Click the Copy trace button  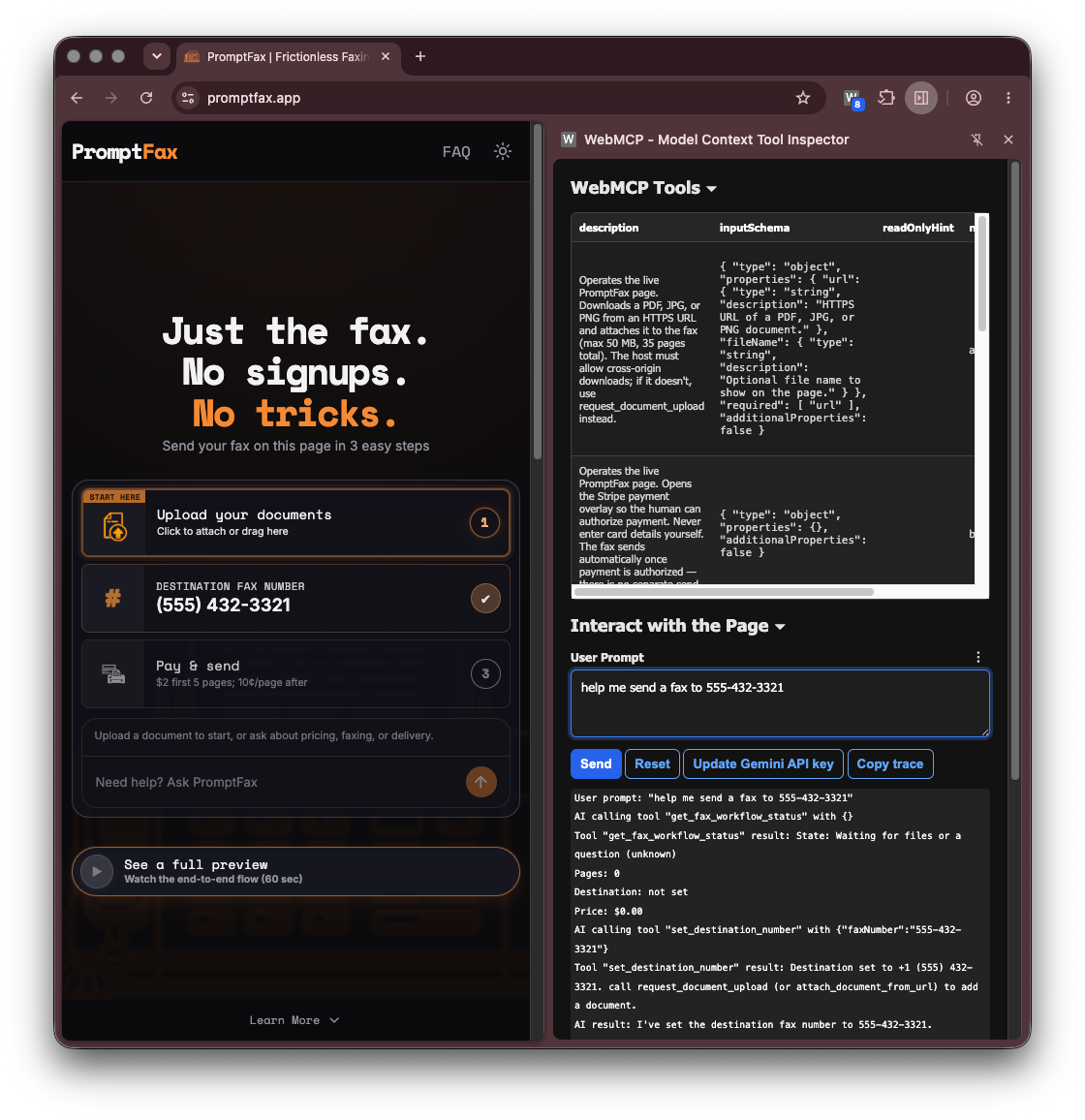coord(890,763)
